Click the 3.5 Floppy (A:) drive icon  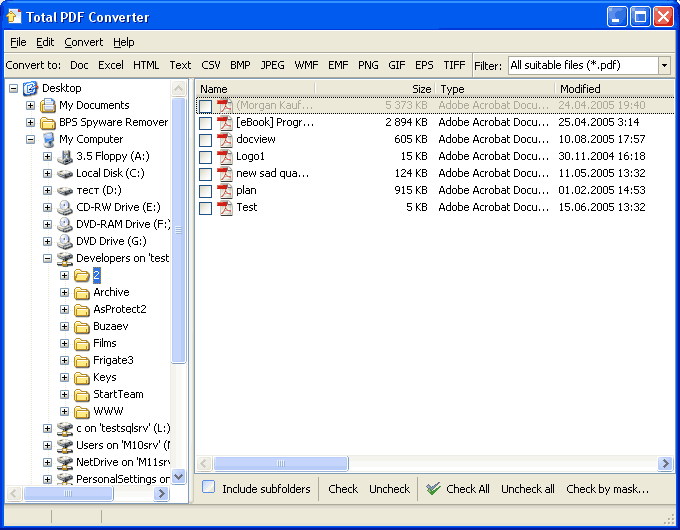(65, 157)
